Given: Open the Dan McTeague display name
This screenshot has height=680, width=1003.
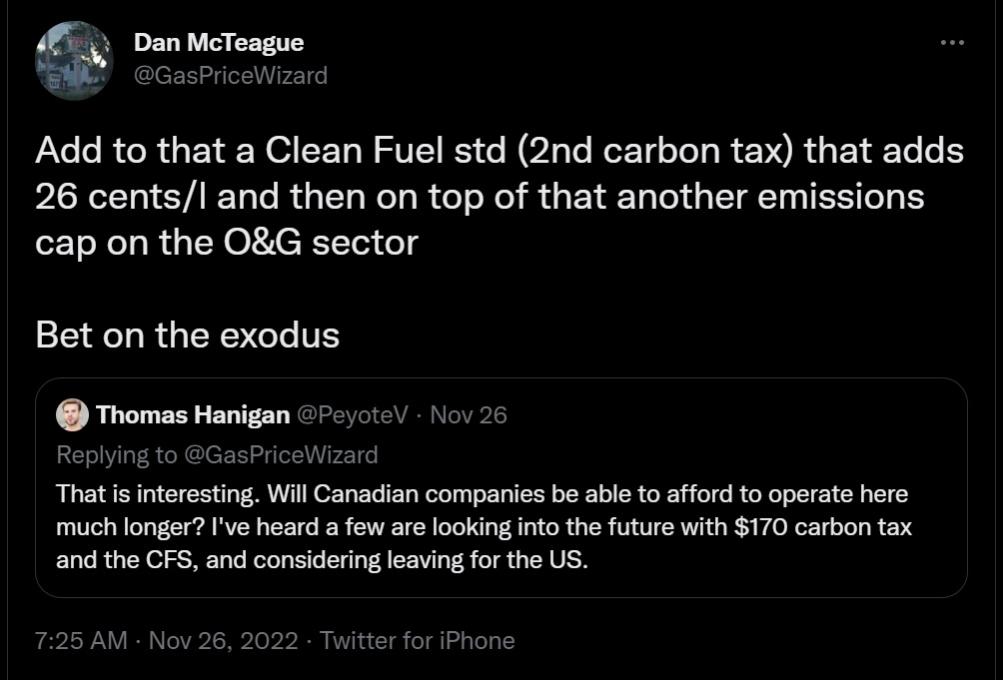Looking at the screenshot, I should pos(218,43).
